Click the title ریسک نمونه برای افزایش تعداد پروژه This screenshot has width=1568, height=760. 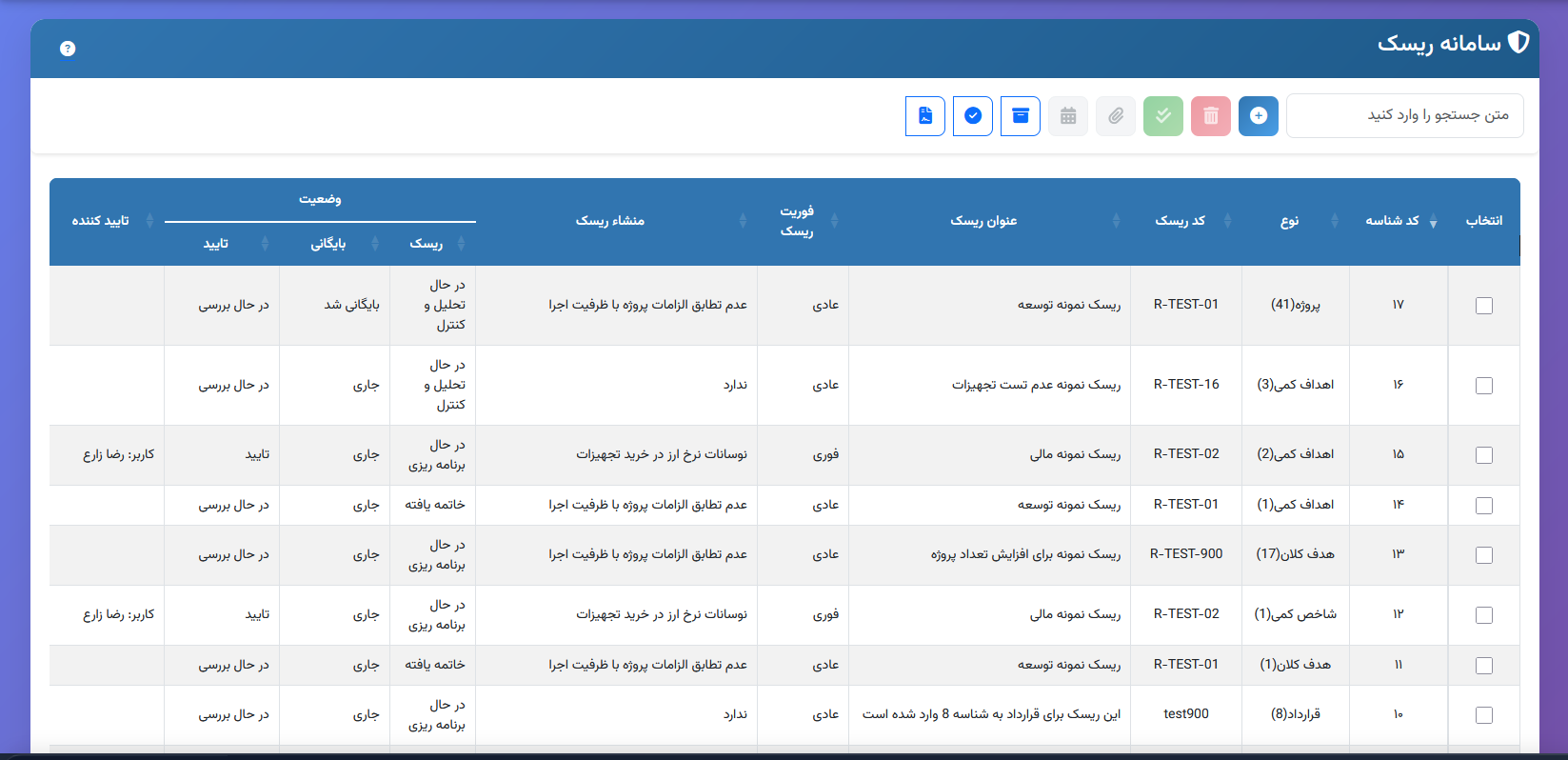1025,554
